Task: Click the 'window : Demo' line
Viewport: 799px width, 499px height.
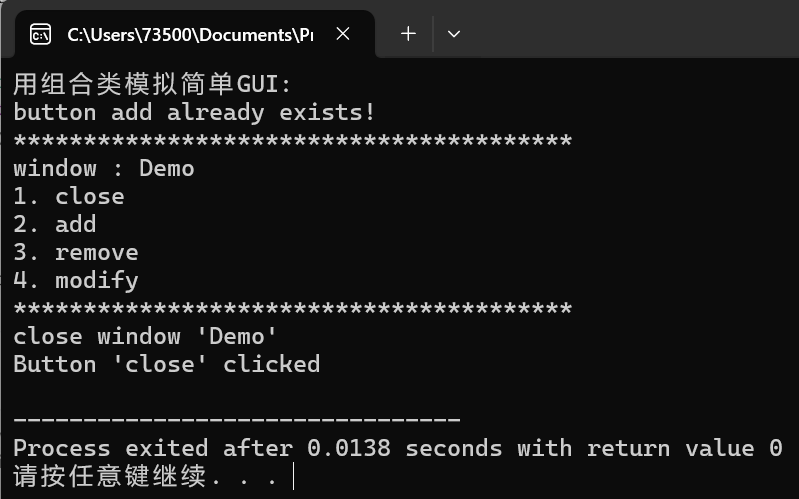Action: (104, 169)
